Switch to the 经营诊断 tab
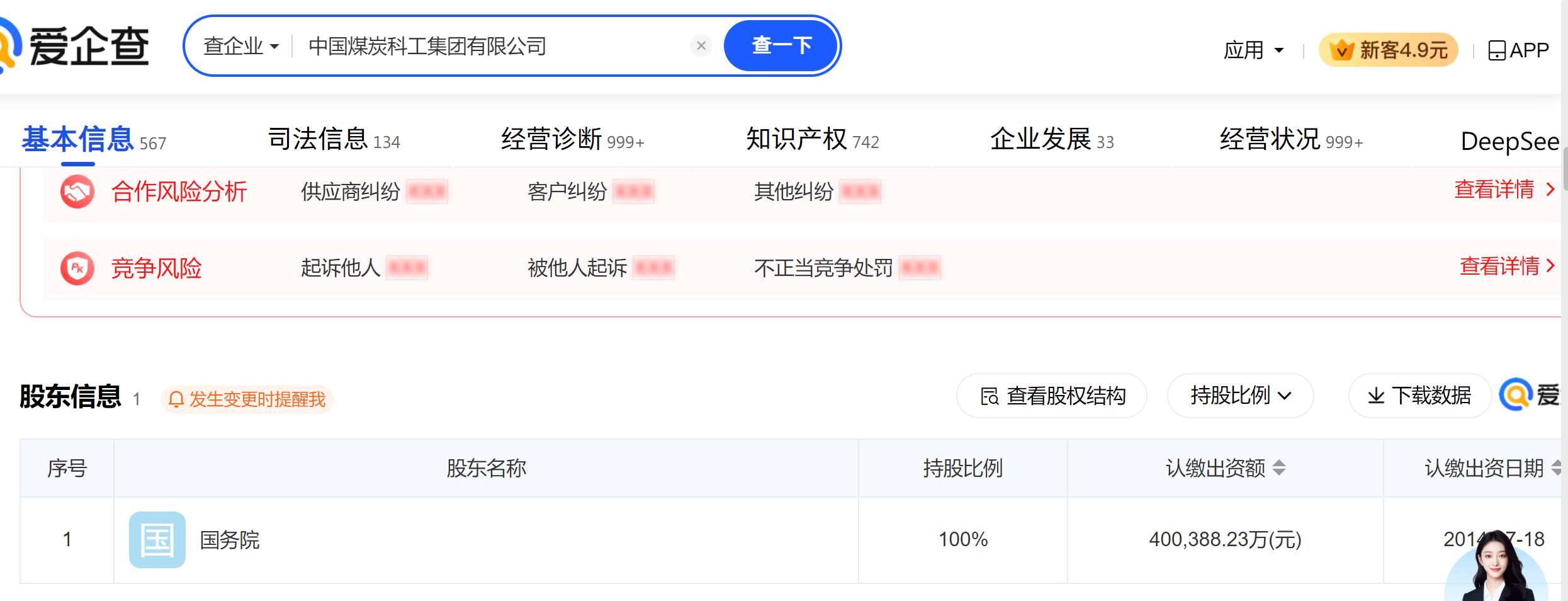The image size is (1568, 601). 572,139
